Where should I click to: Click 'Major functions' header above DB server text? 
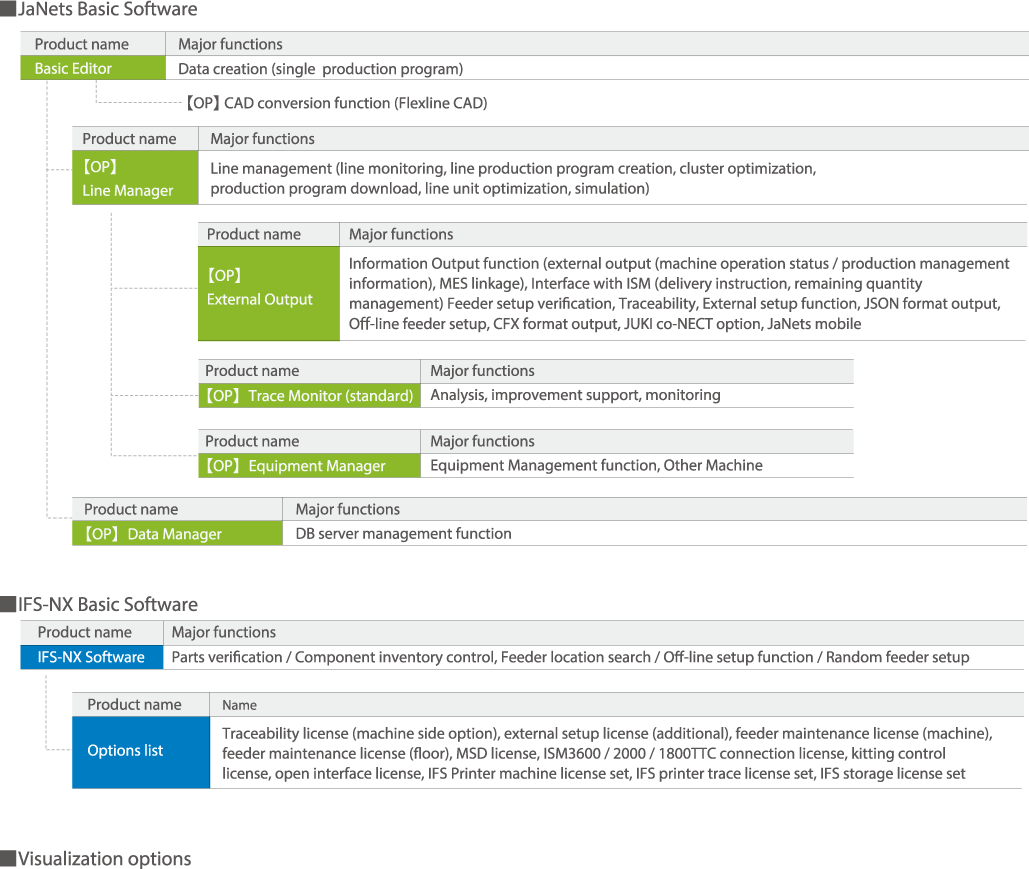348,509
